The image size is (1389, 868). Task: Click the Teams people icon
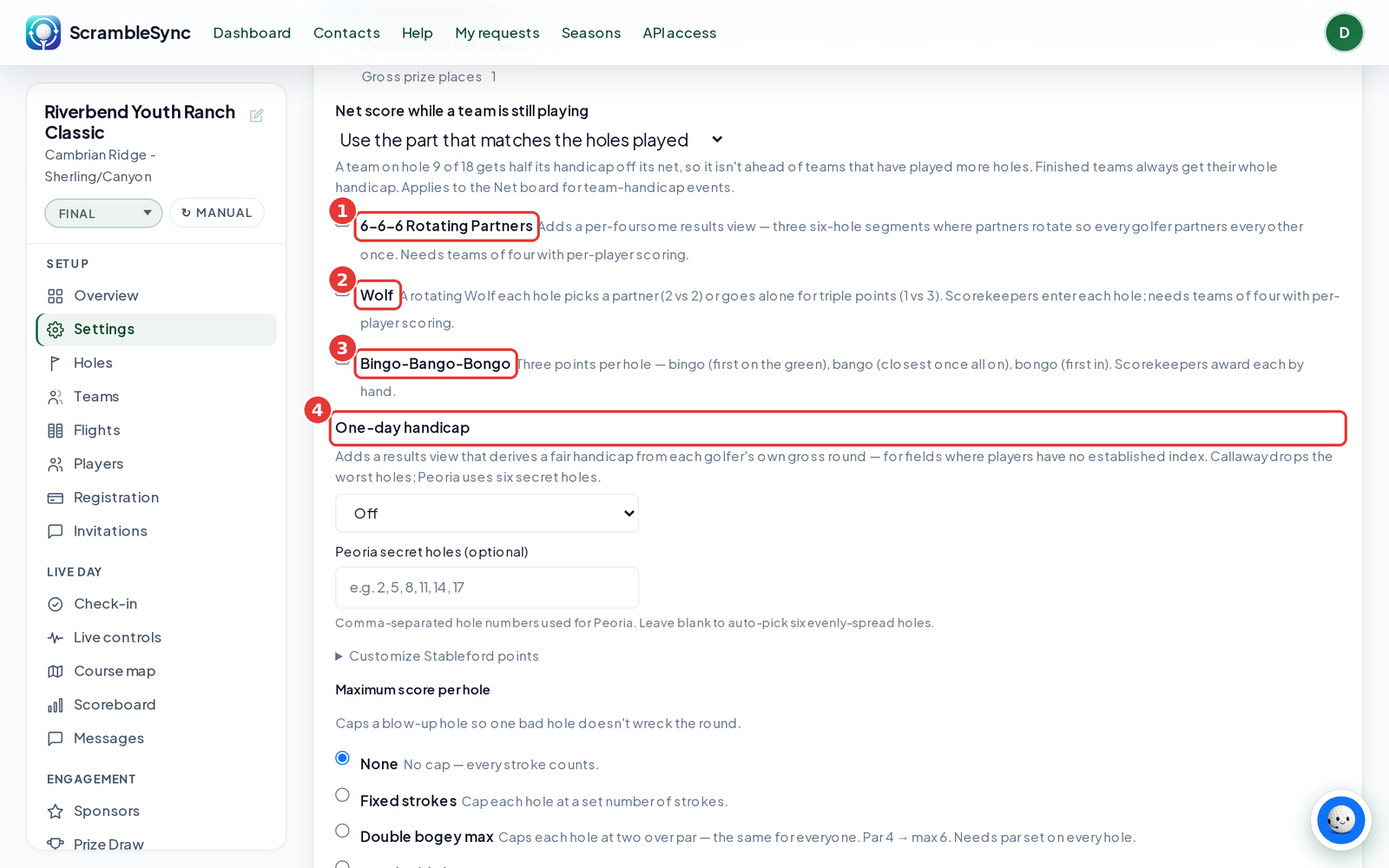pos(56,398)
